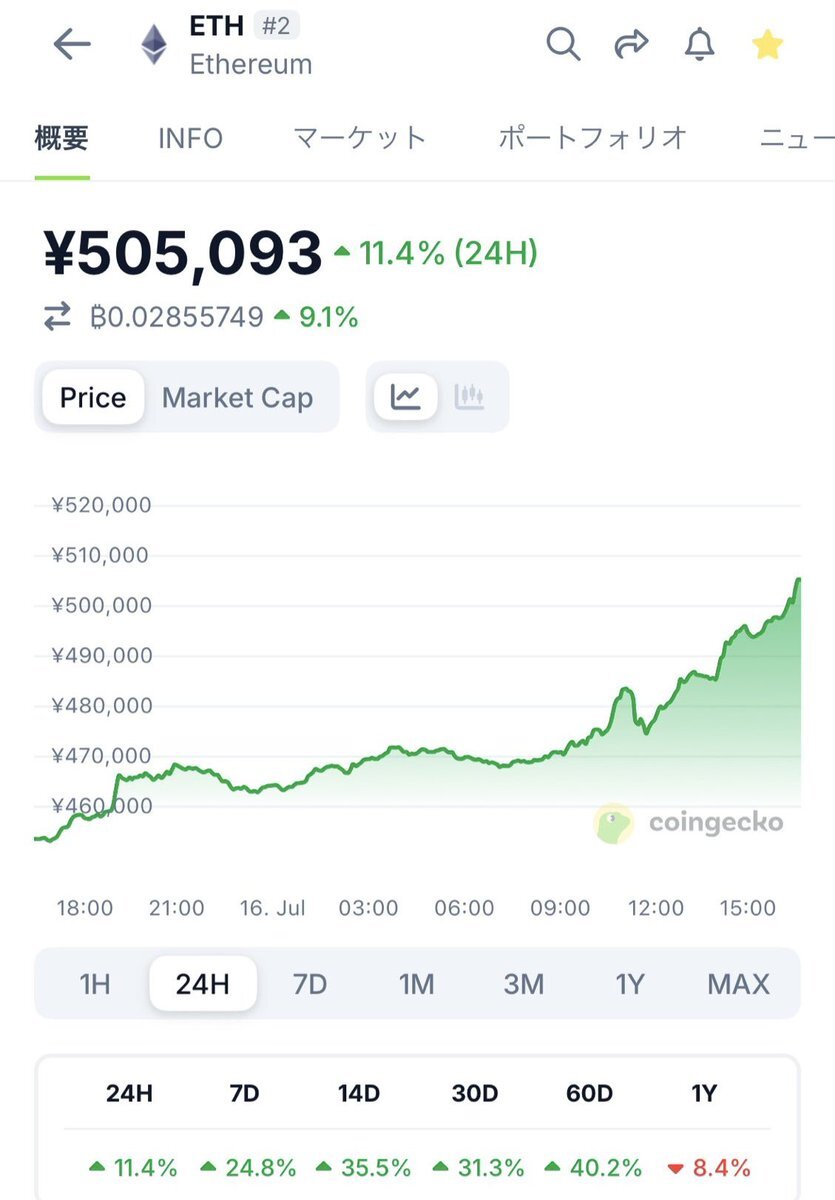Screen dimensions: 835x1200
Task: Open the マーケット tab
Action: point(360,138)
